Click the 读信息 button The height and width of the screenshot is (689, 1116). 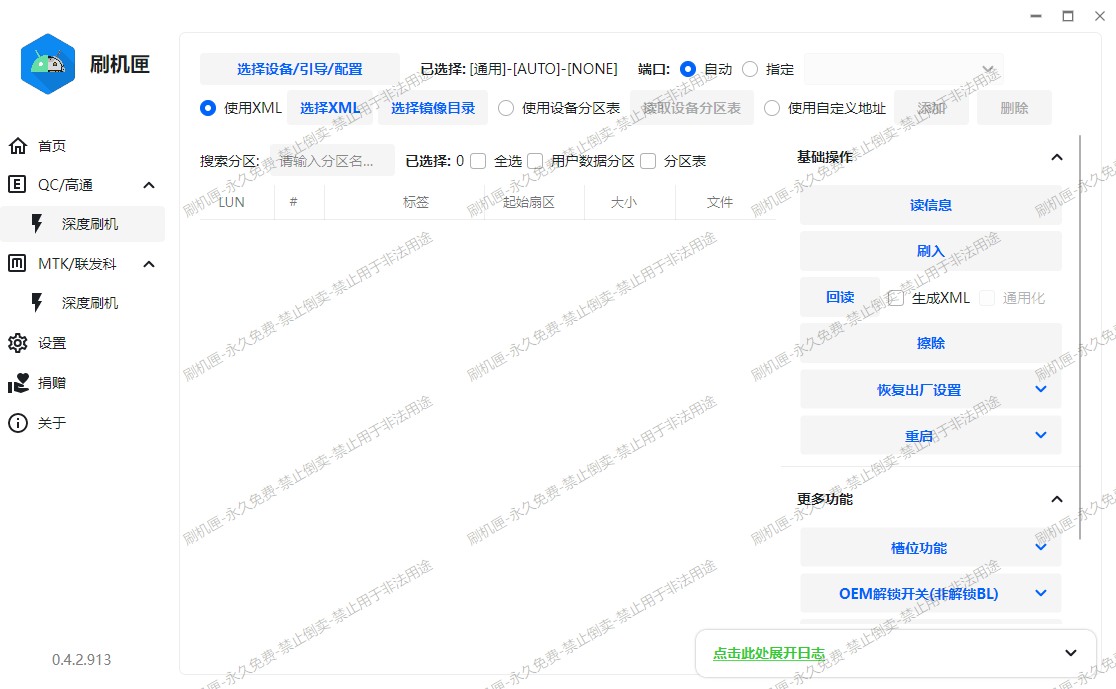(x=930, y=205)
